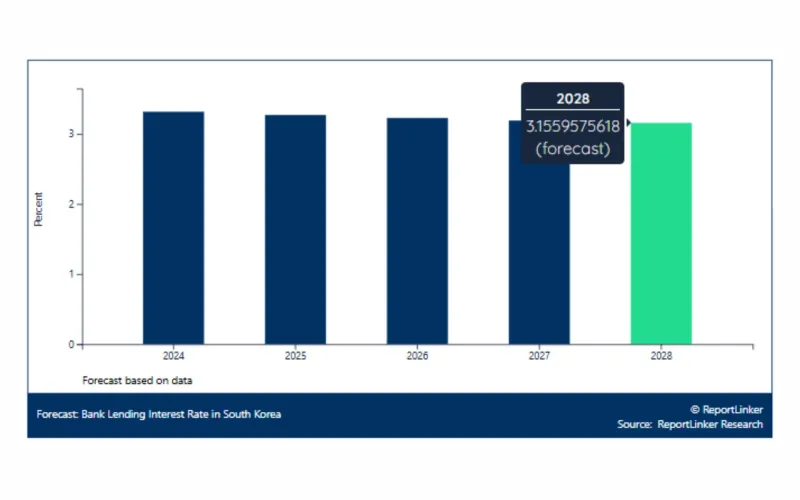Click the 2026 dark blue bar
Image resolution: width=800 pixels, height=500 pixels.
(x=417, y=231)
